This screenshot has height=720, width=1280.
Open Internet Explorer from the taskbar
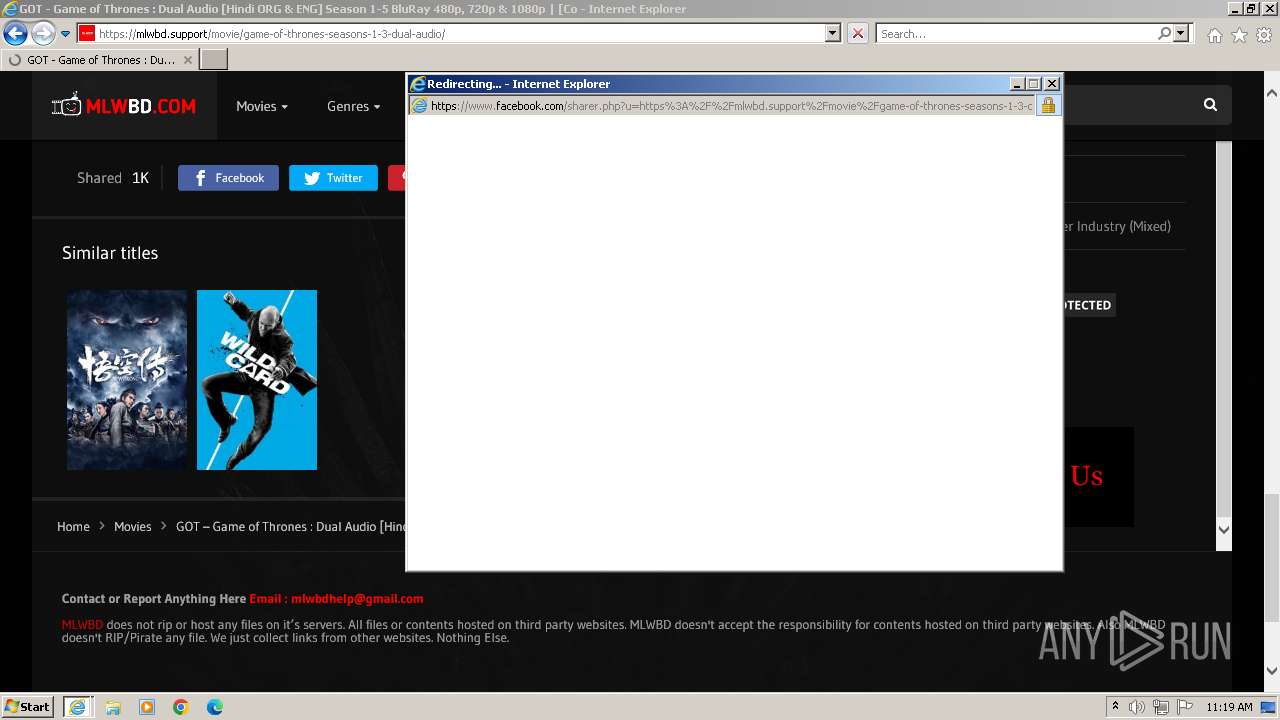(x=77, y=707)
